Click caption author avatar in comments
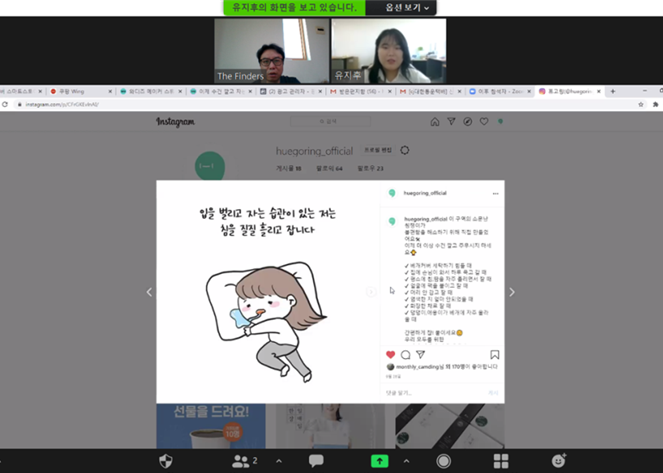This screenshot has height=473, width=663. pos(392,221)
